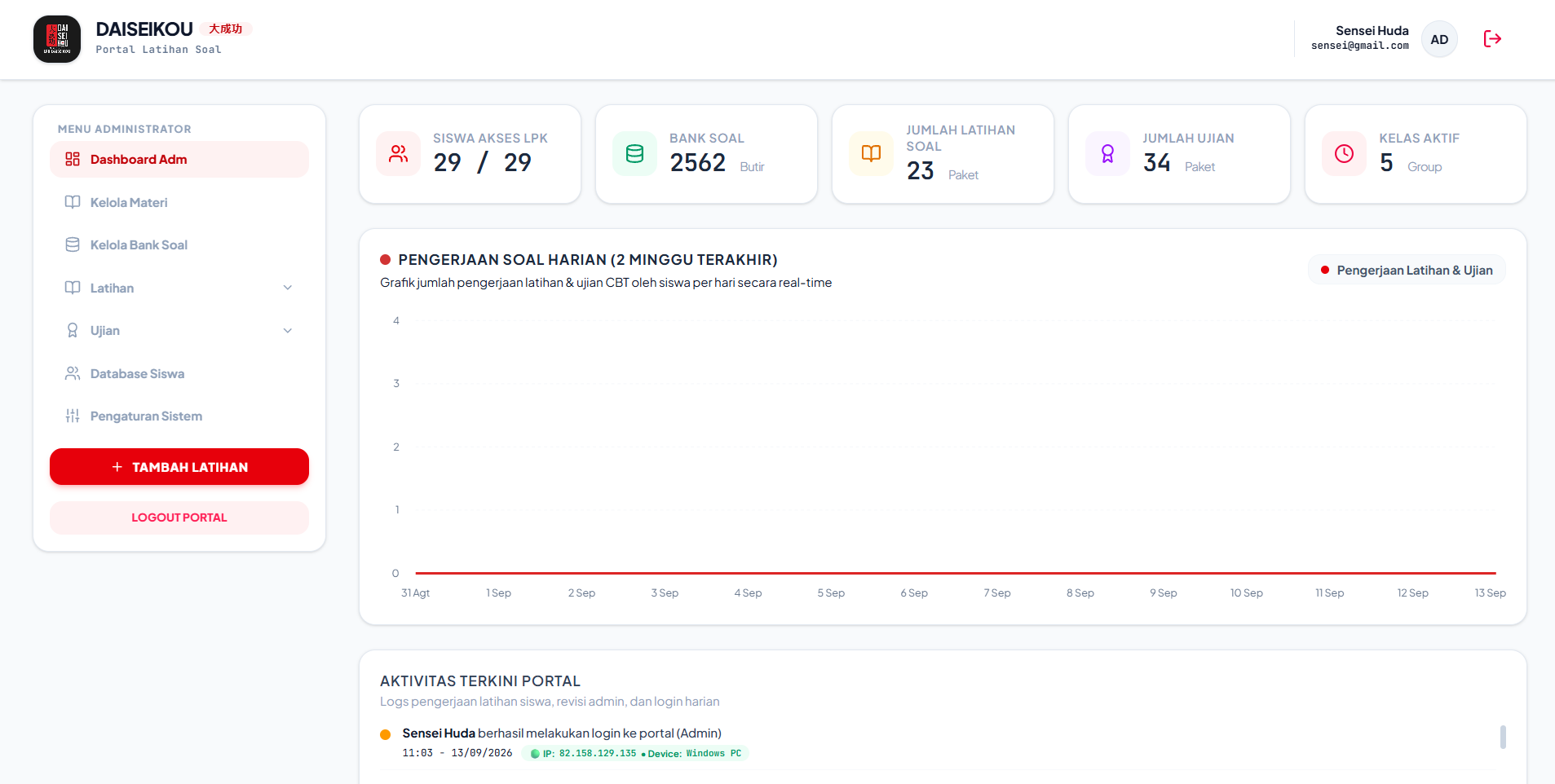Click the orange dot beside Sensei Huda log
Screen dimensions: 1555x784
click(x=386, y=734)
